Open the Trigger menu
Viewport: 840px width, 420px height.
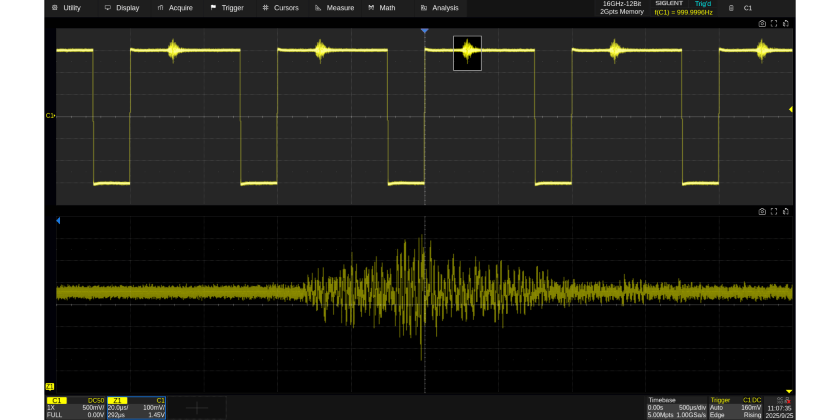coord(226,7)
